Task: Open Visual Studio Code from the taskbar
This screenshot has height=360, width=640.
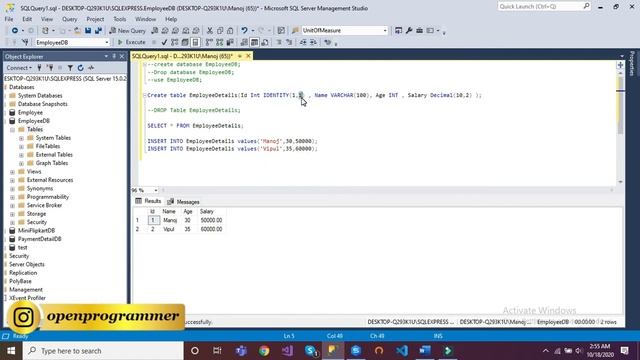Action: click(x=402, y=351)
